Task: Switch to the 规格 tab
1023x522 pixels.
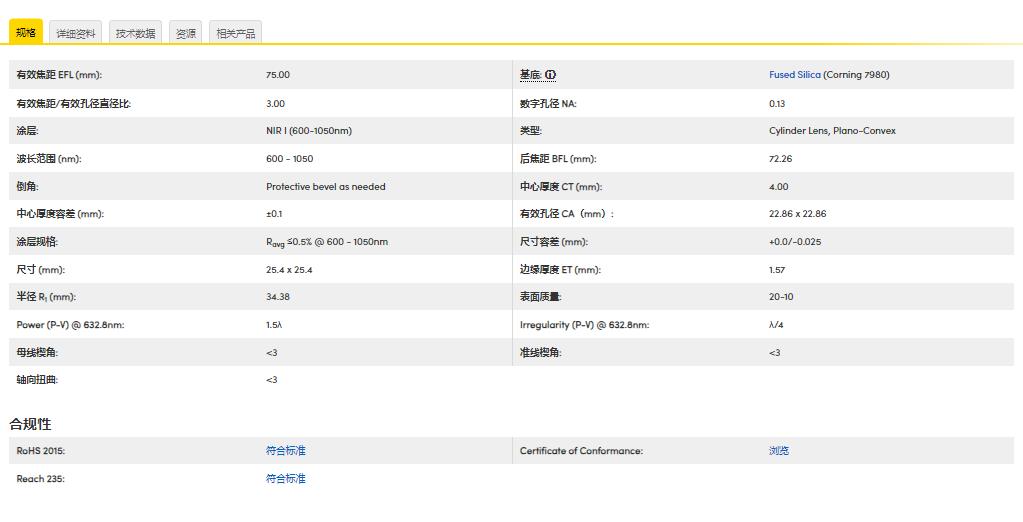Action: [26, 32]
